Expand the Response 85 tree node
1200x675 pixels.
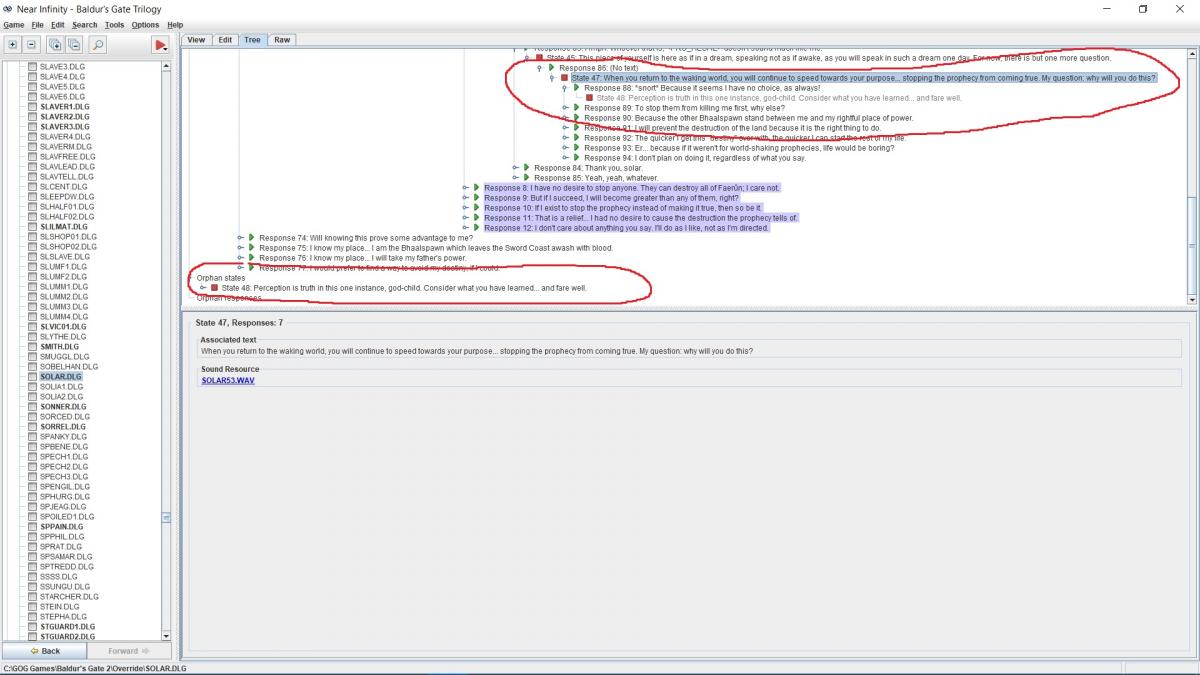514,178
